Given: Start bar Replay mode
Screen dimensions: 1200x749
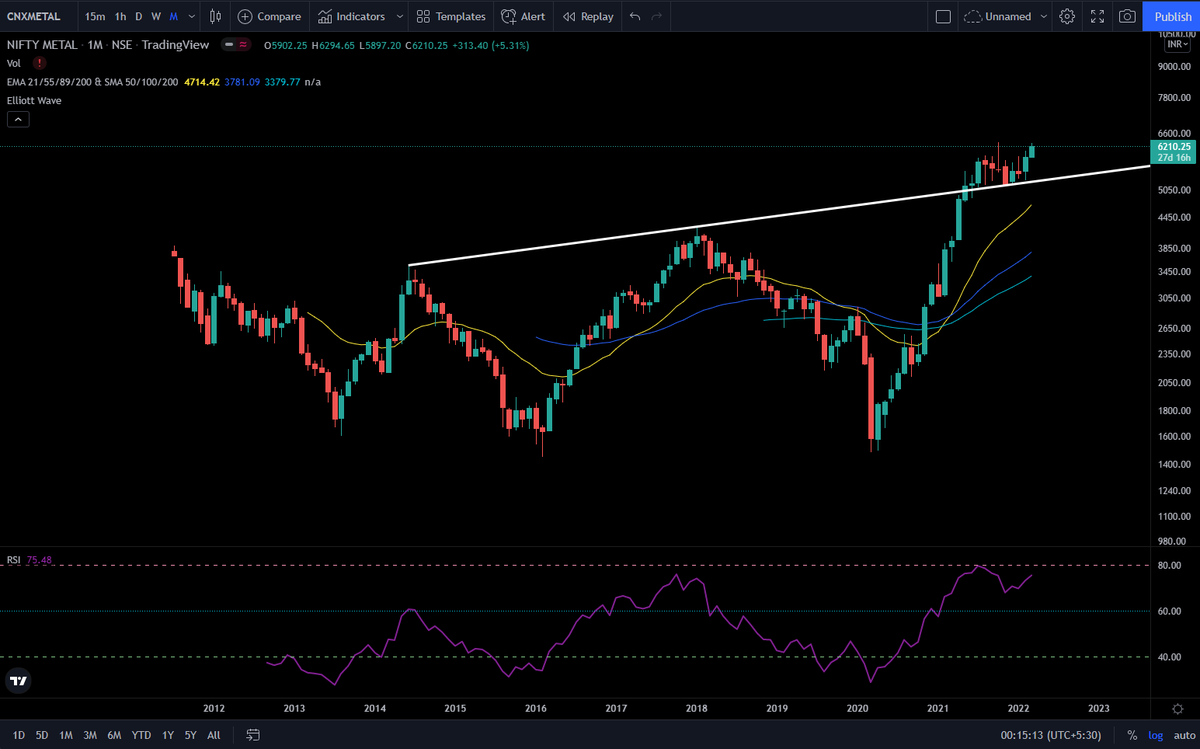Looking at the screenshot, I should 588,16.
